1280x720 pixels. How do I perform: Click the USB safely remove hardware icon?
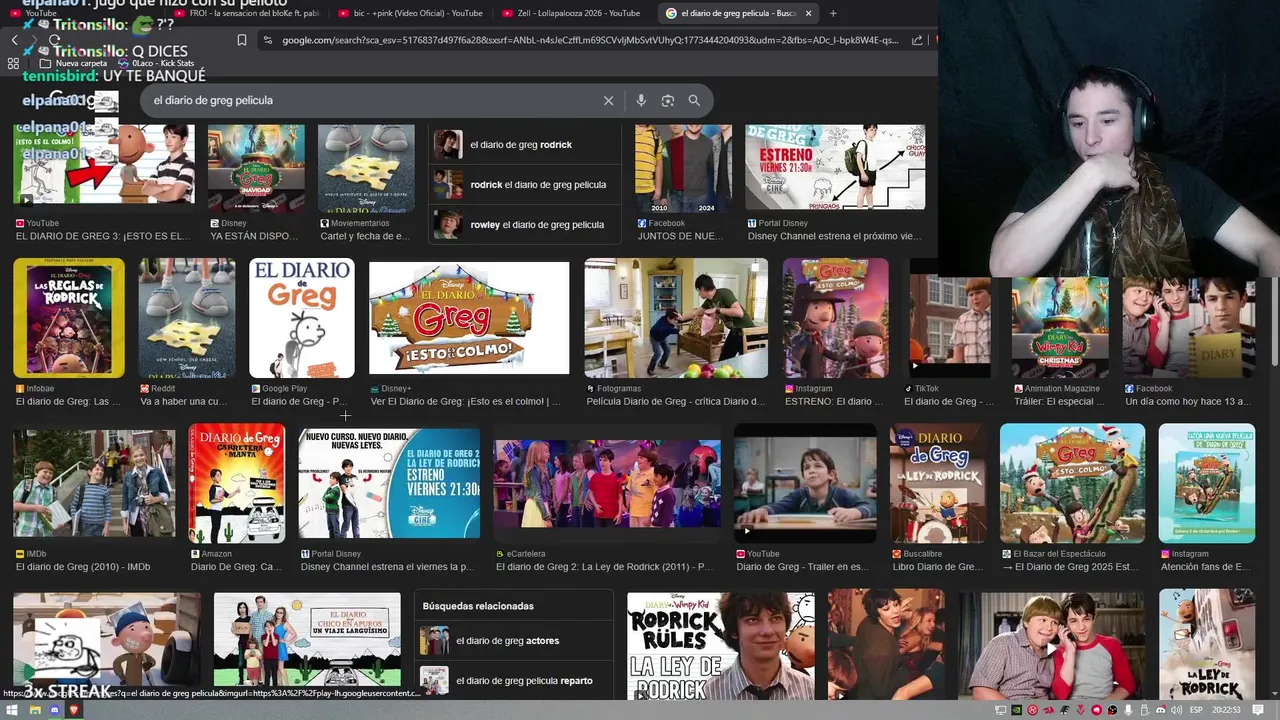1144,710
